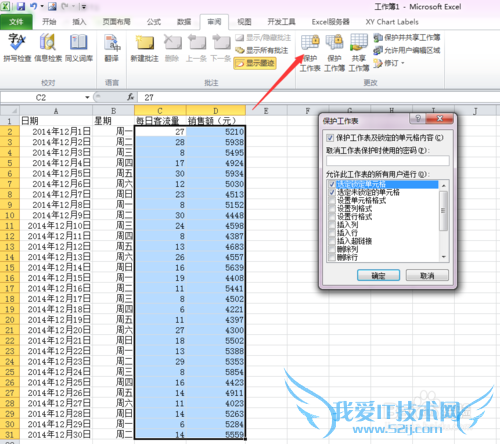Select column A header

click(x=56, y=111)
